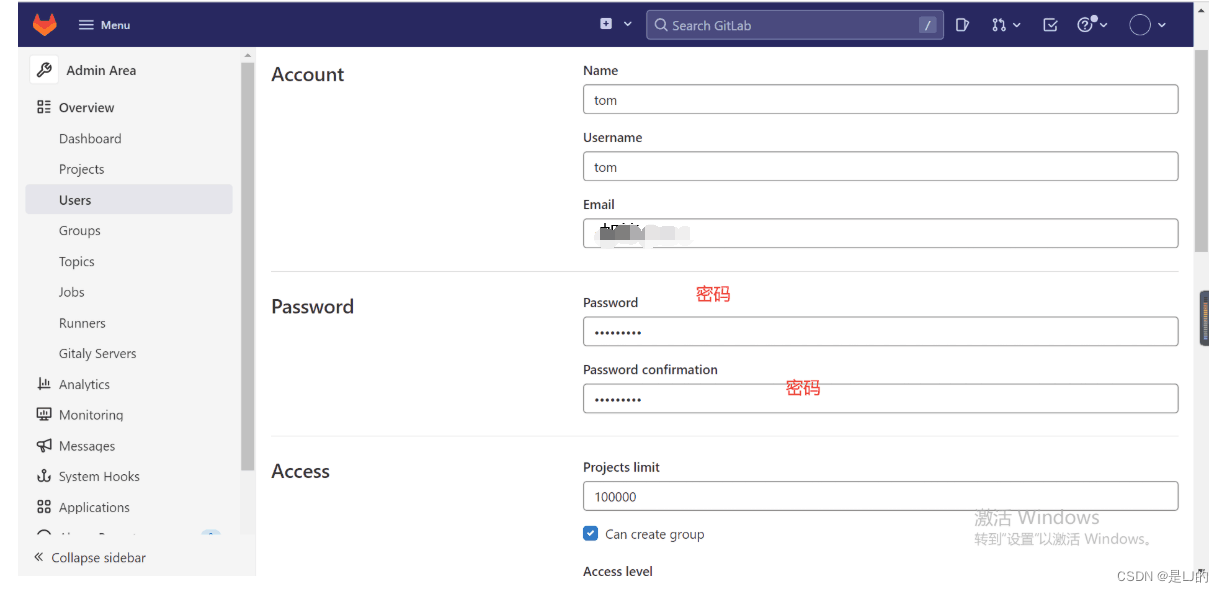Toggle the Can create group checkbox

click(590, 533)
